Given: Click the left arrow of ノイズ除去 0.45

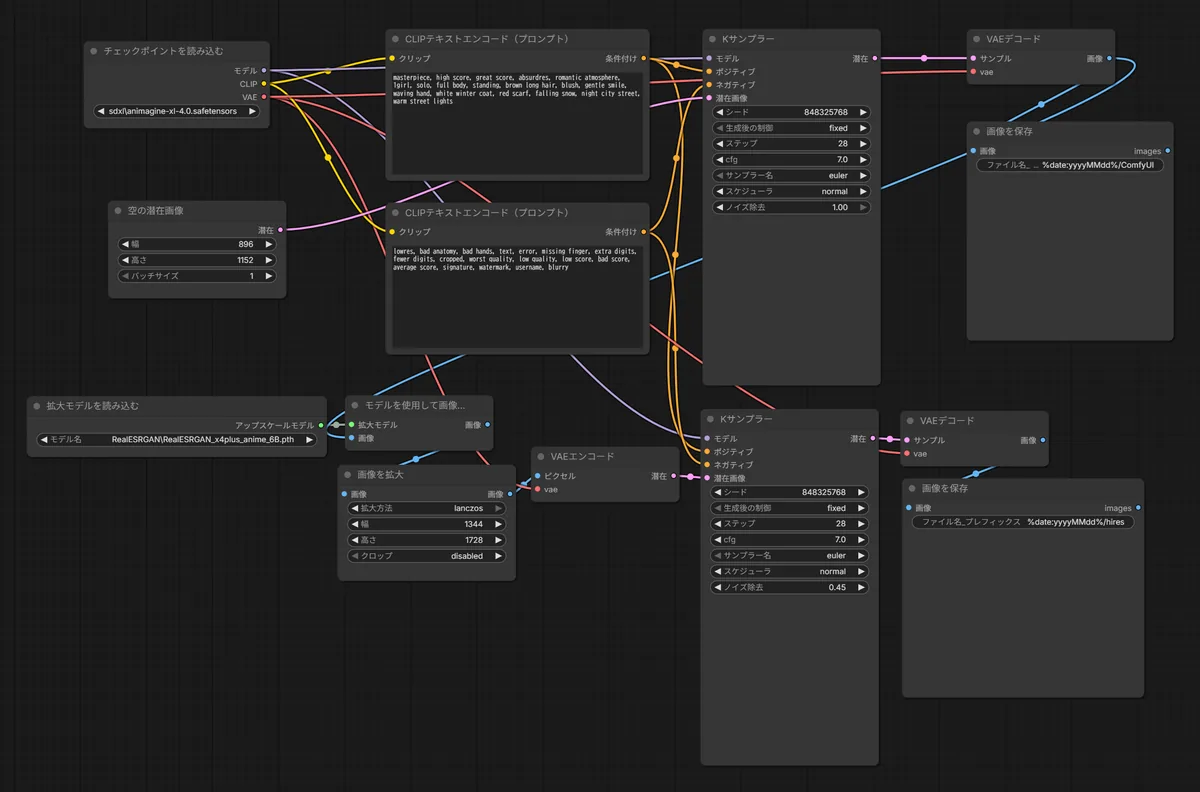Looking at the screenshot, I should coord(718,587).
